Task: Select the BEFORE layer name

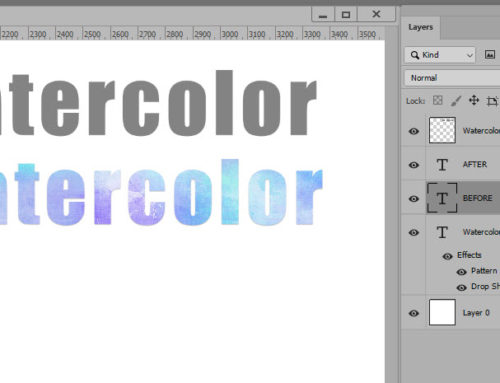Action: [477, 198]
